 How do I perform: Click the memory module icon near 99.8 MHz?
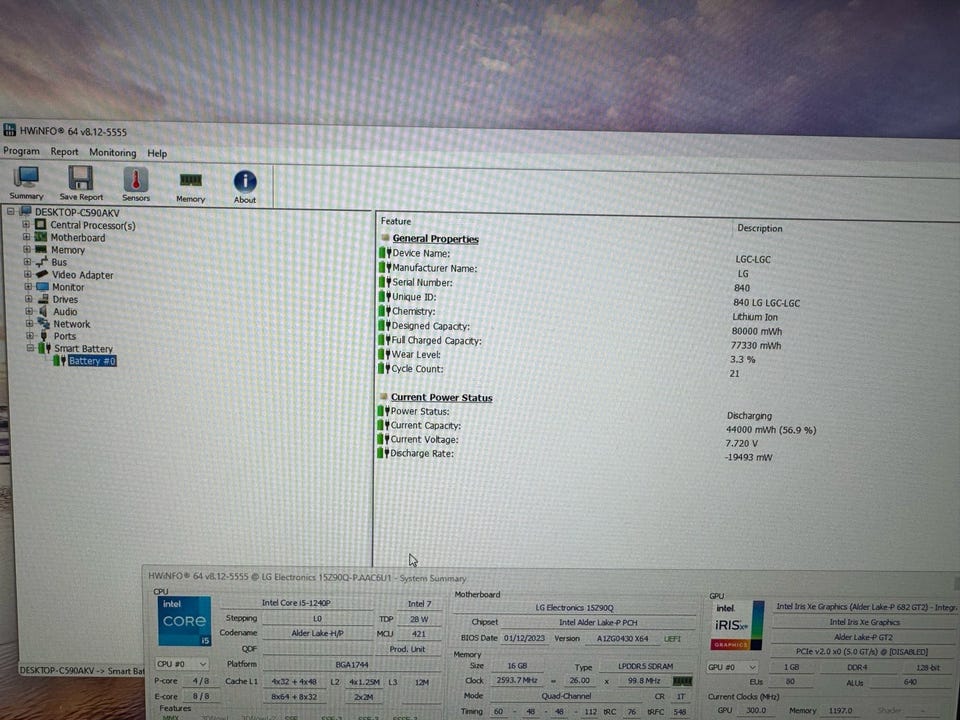coord(682,681)
